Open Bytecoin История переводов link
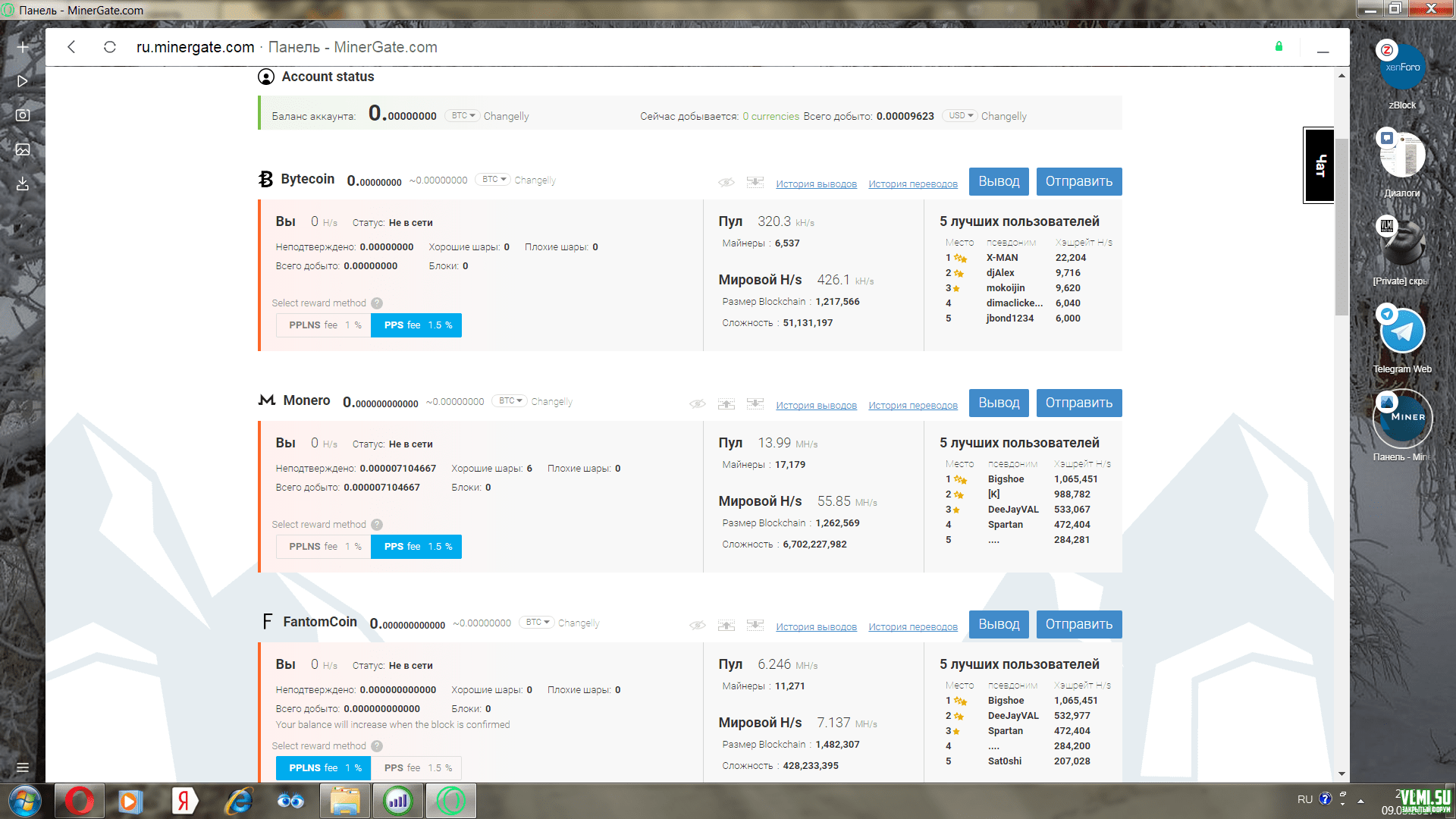1456x819 pixels. (913, 184)
